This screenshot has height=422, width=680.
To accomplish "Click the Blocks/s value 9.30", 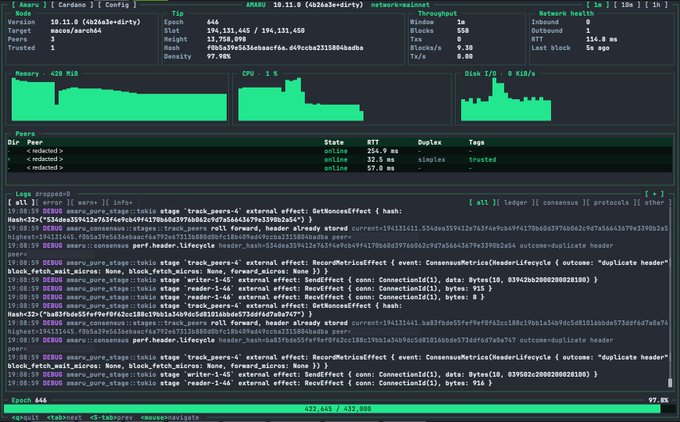I will pyautogui.click(x=464, y=48).
